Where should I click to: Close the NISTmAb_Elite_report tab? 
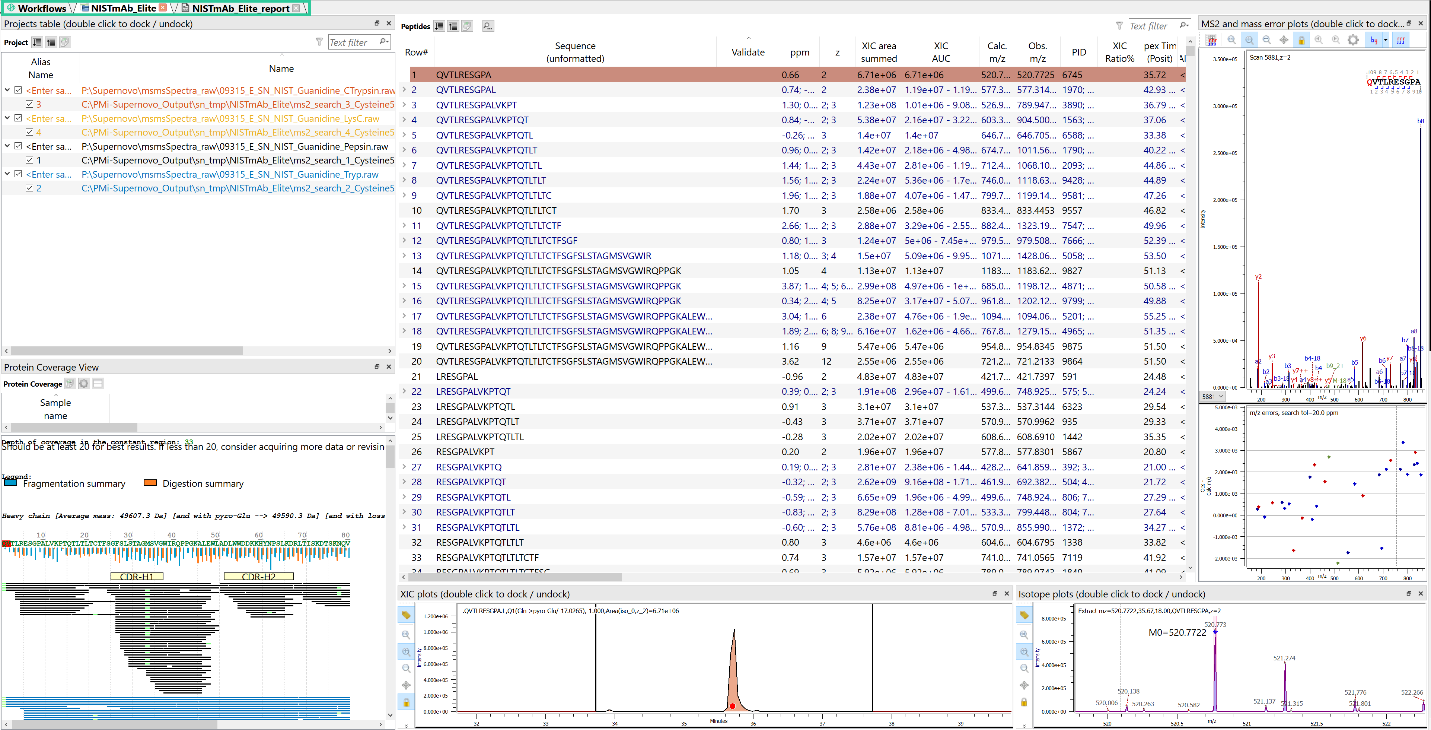click(x=297, y=8)
